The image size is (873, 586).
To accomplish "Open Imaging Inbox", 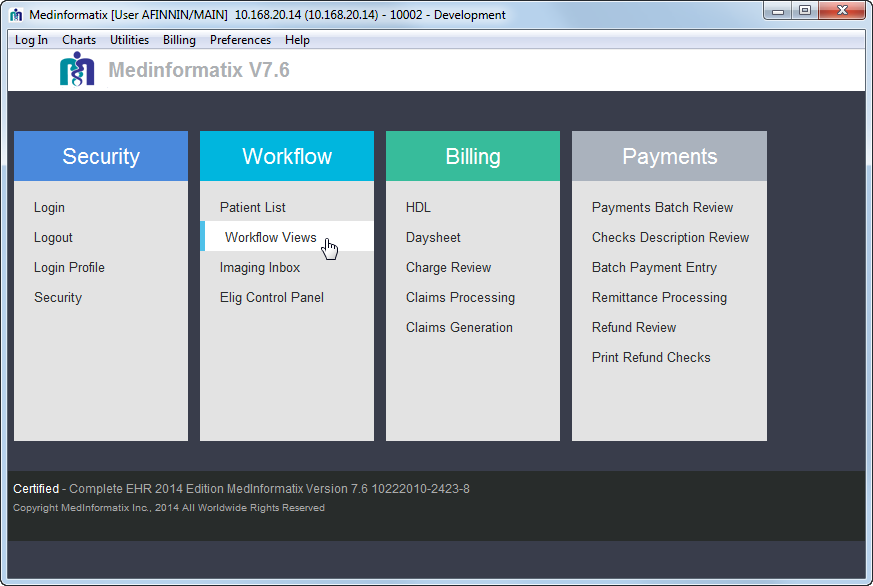I will click(x=260, y=268).
